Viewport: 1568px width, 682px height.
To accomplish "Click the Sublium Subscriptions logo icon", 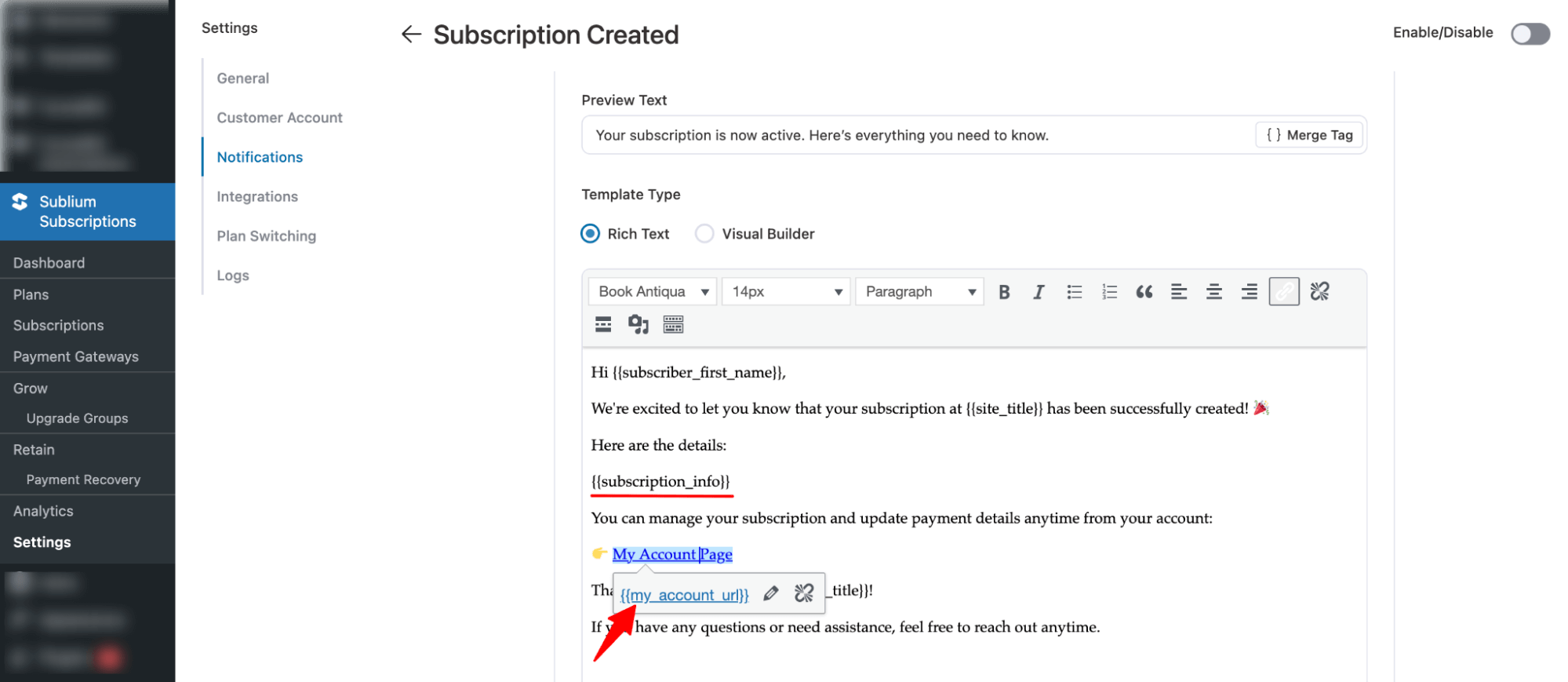I will point(20,202).
